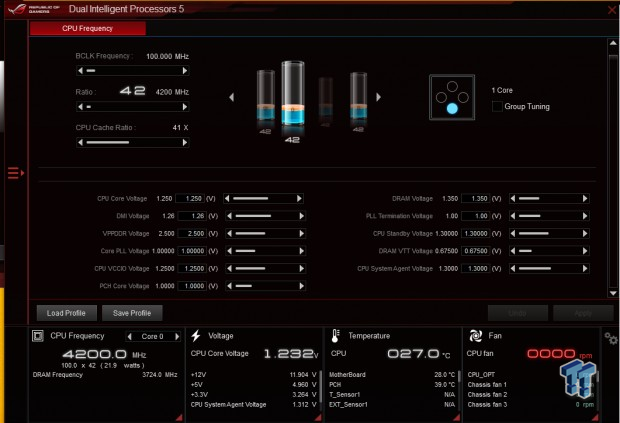Decrease CPU Standby Voltage with left arrow
The image size is (620, 423).
click(x=513, y=233)
